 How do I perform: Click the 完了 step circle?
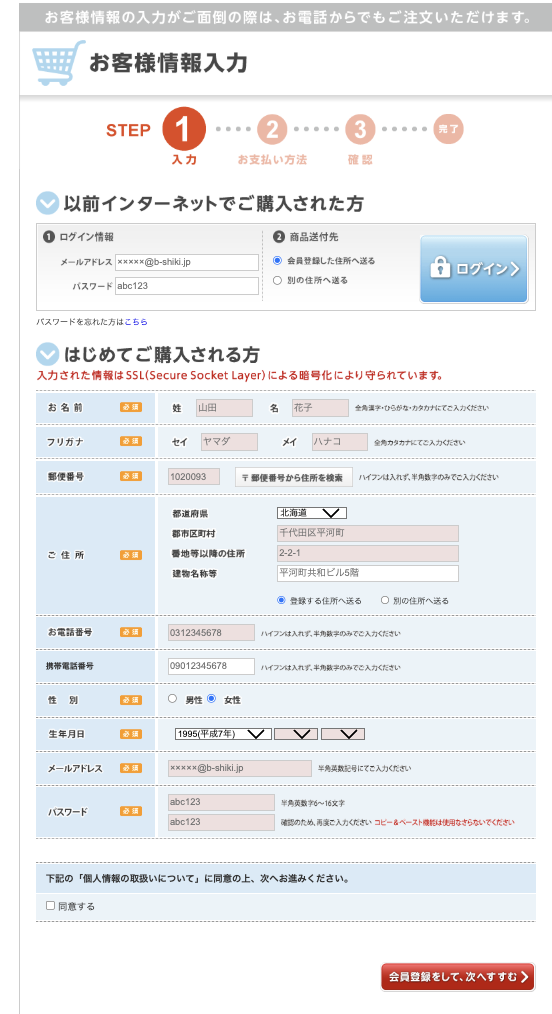(448, 129)
